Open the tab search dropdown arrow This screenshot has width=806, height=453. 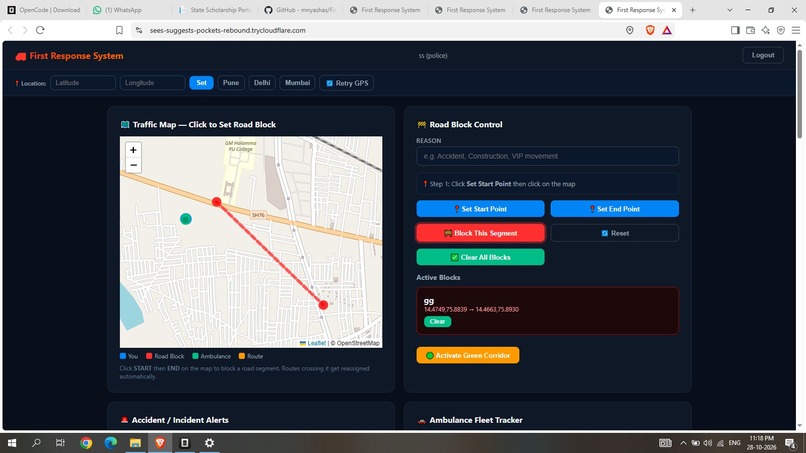click(729, 10)
